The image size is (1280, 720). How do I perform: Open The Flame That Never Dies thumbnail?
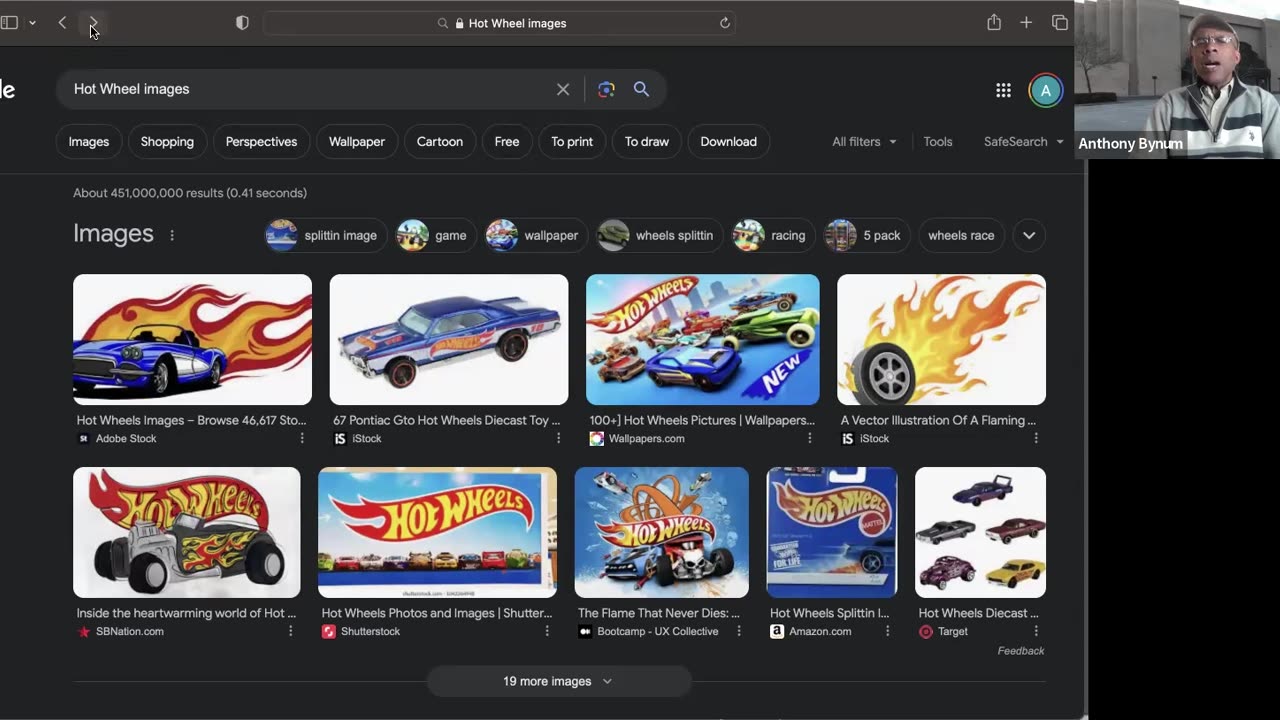[661, 532]
